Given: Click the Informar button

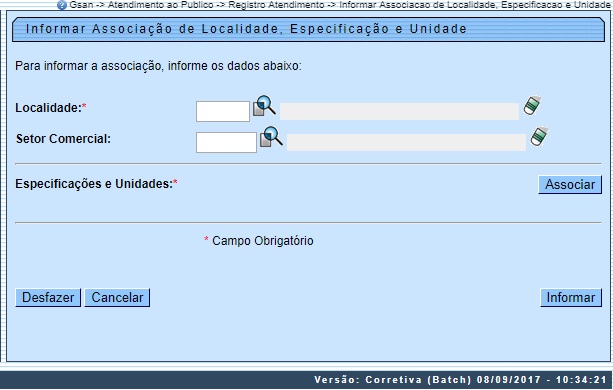Looking at the screenshot, I should 571,298.
